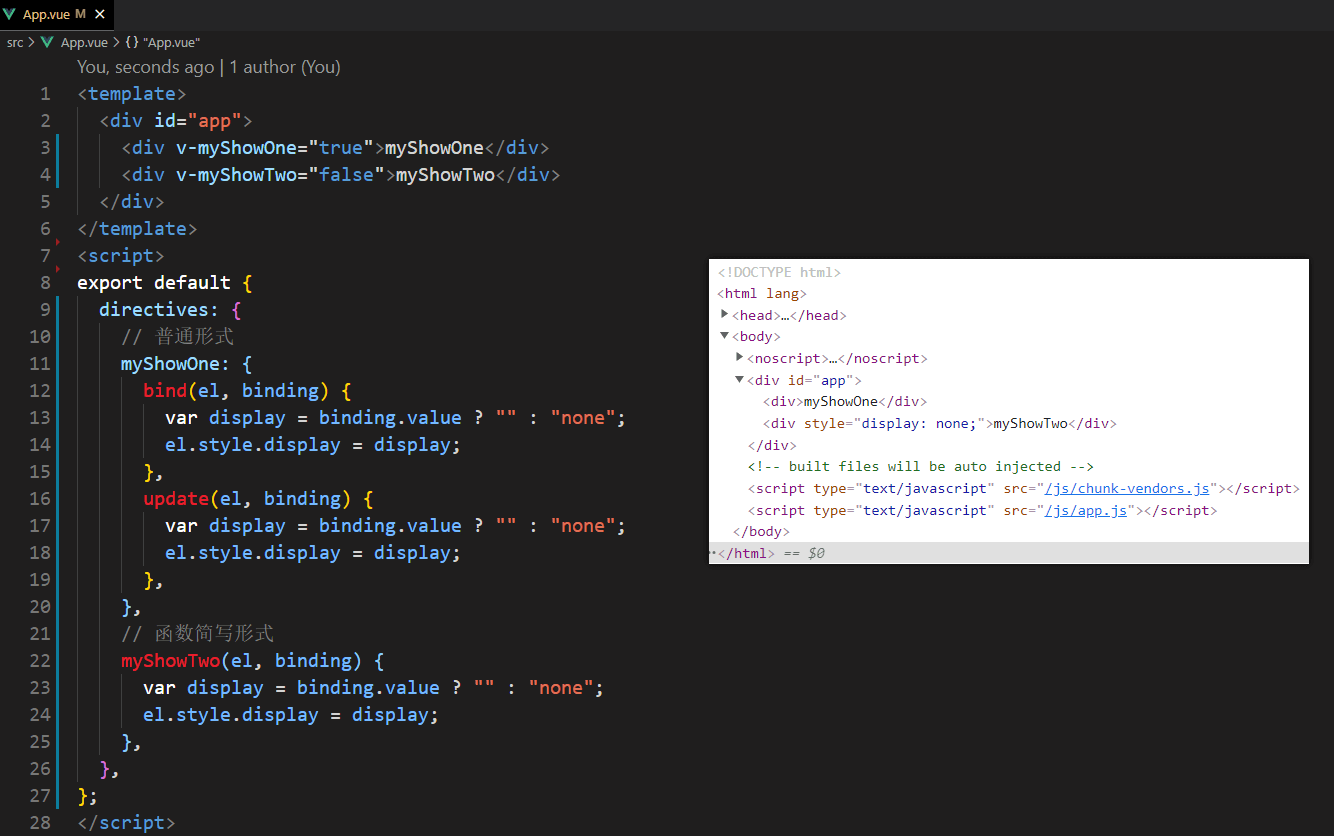1334x836 pixels.
Task: Click the DOCTYPE html line in DevTools
Action: [779, 272]
